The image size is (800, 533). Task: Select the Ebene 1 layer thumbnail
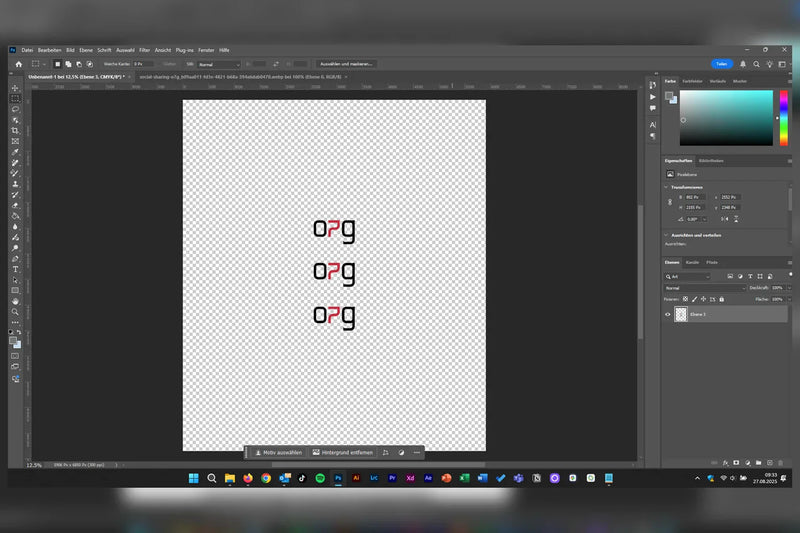[682, 314]
